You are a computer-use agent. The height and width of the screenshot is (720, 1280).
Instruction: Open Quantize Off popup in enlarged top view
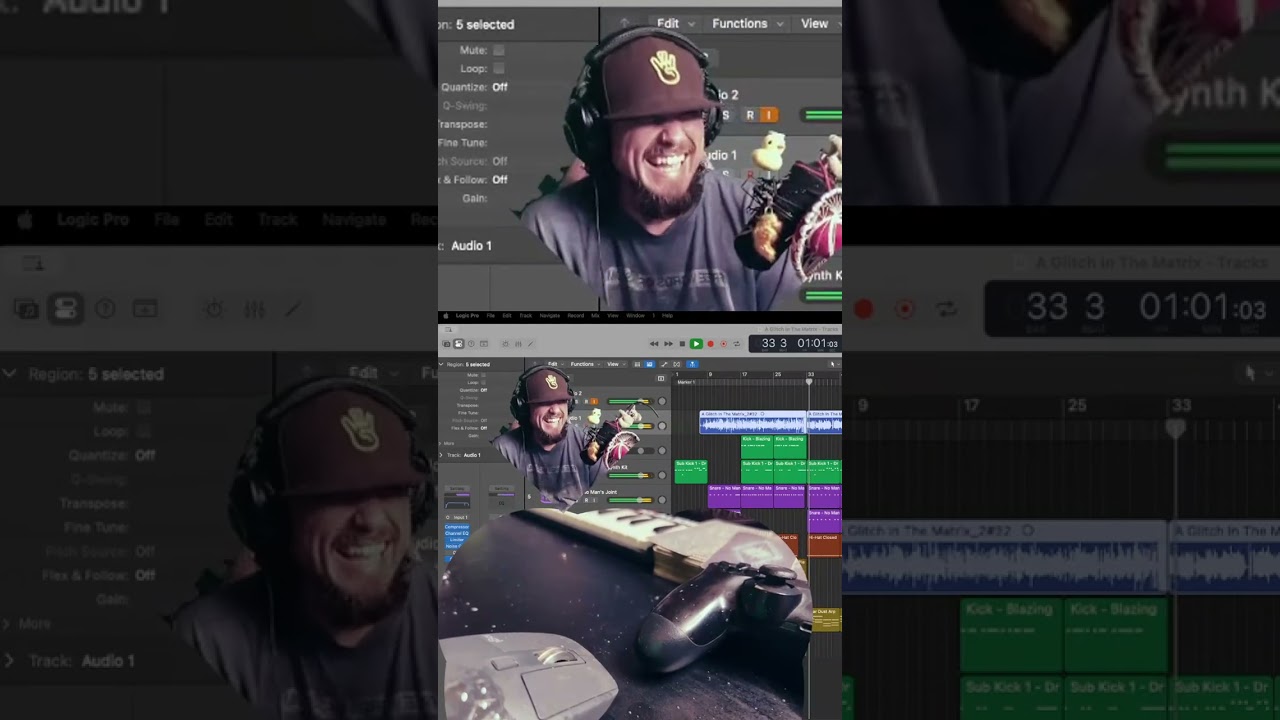500,87
